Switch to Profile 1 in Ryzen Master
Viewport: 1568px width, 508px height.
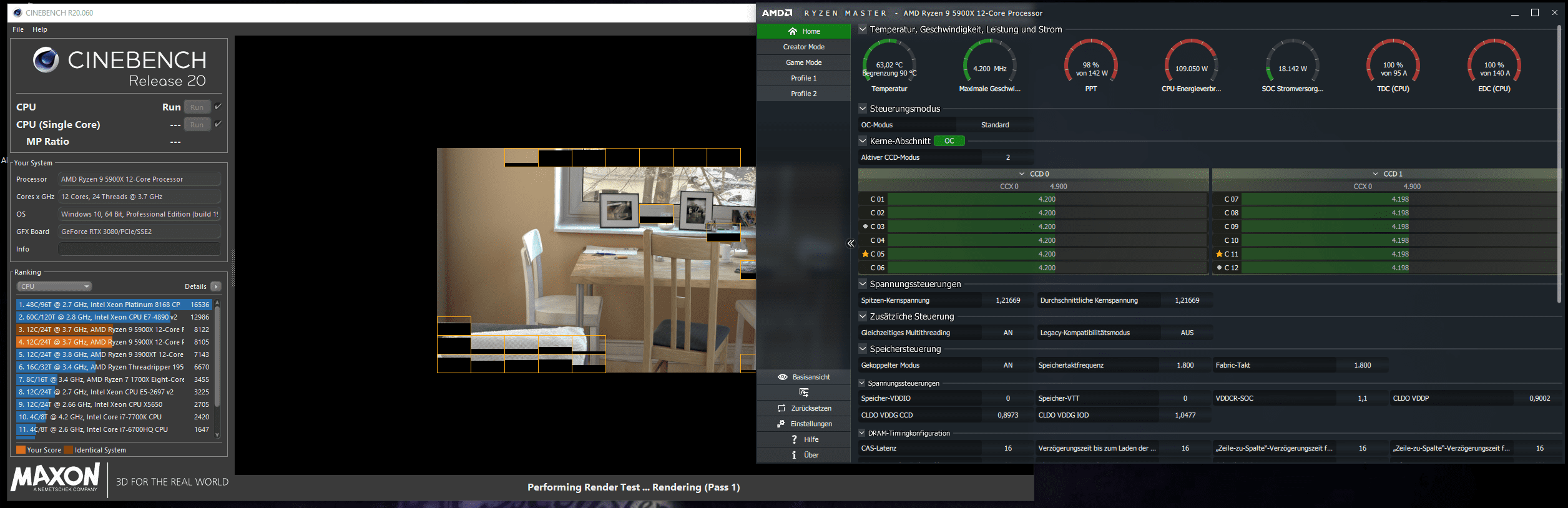click(804, 78)
